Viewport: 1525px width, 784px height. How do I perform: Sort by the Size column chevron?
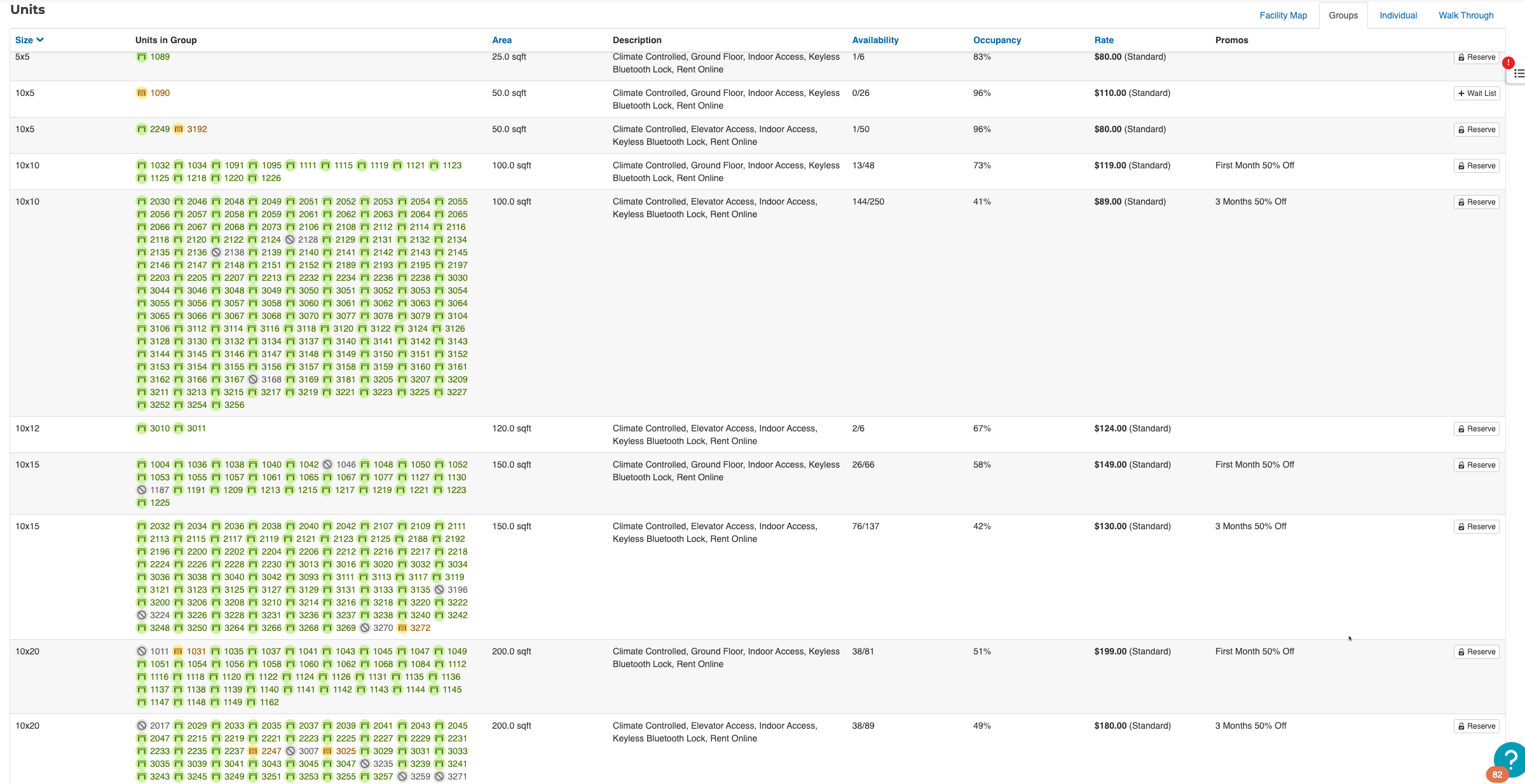40,40
